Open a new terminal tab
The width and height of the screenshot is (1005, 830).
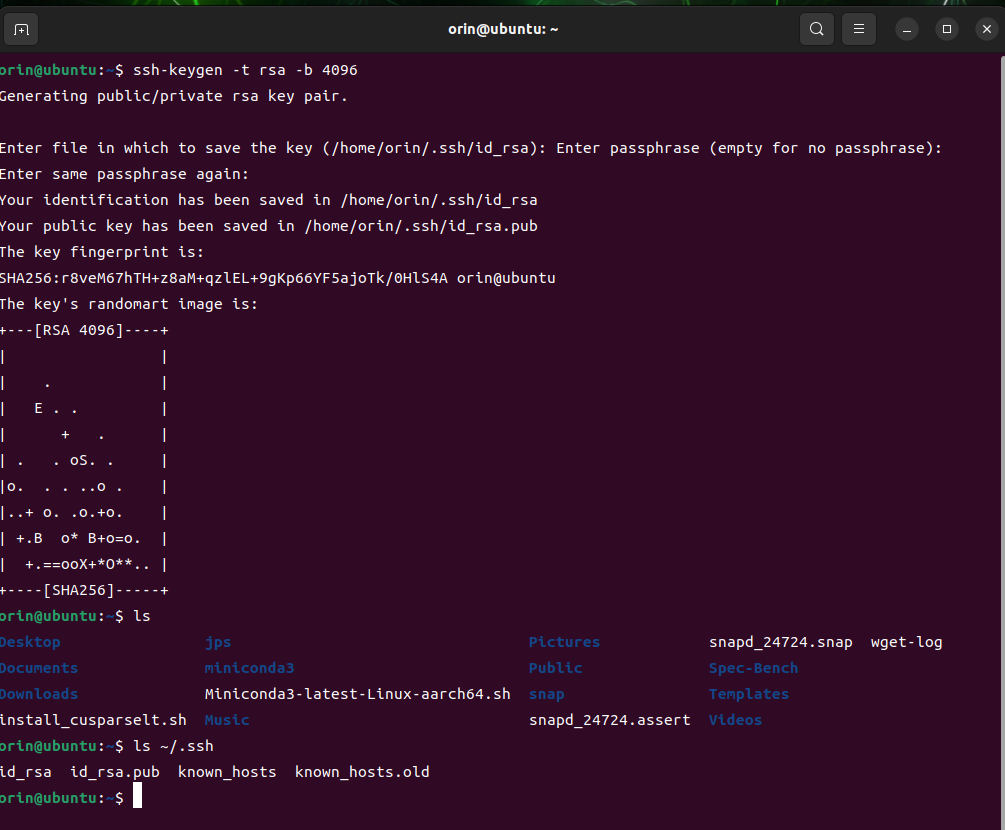(x=21, y=29)
